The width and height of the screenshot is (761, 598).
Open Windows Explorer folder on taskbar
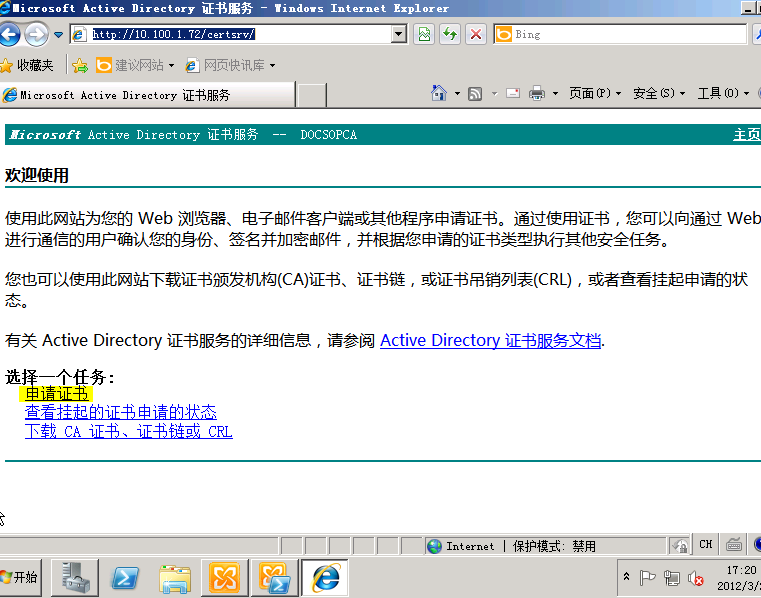[175, 578]
